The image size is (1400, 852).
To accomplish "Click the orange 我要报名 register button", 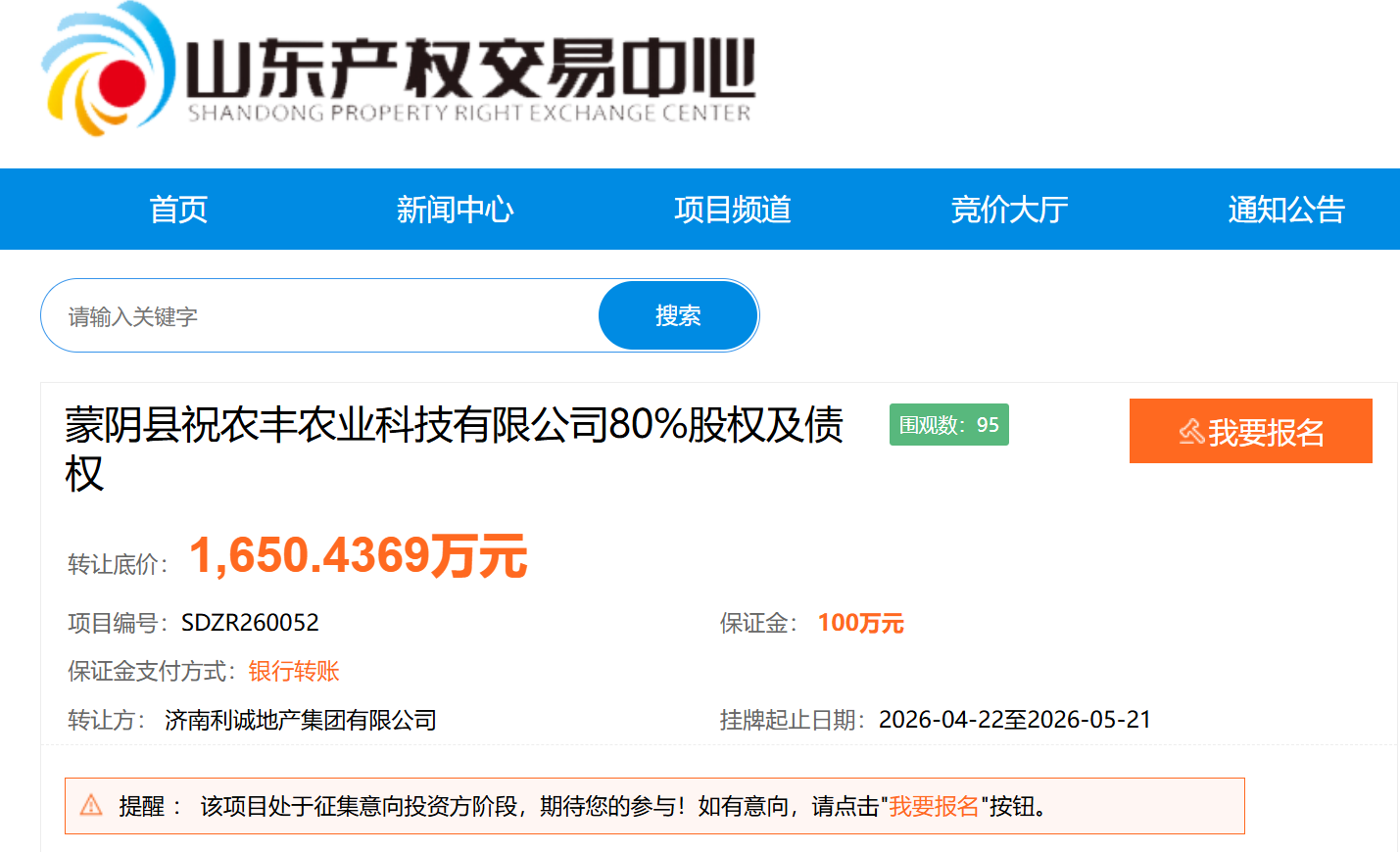I will click(1250, 431).
